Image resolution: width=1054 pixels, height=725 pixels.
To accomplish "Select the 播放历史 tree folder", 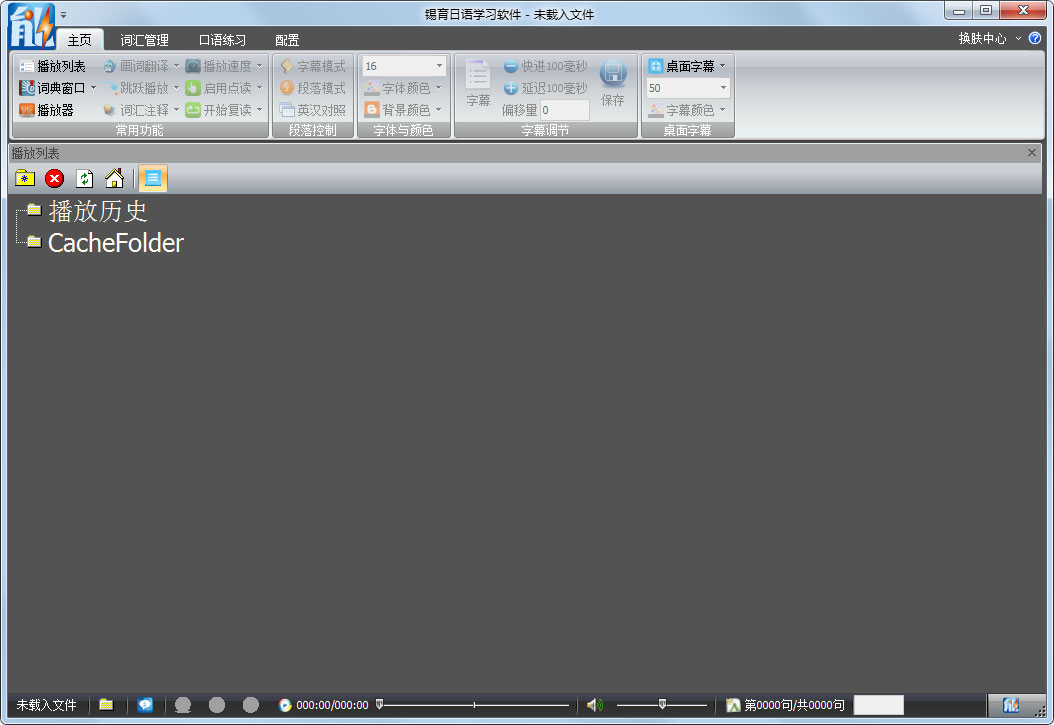I will point(97,211).
